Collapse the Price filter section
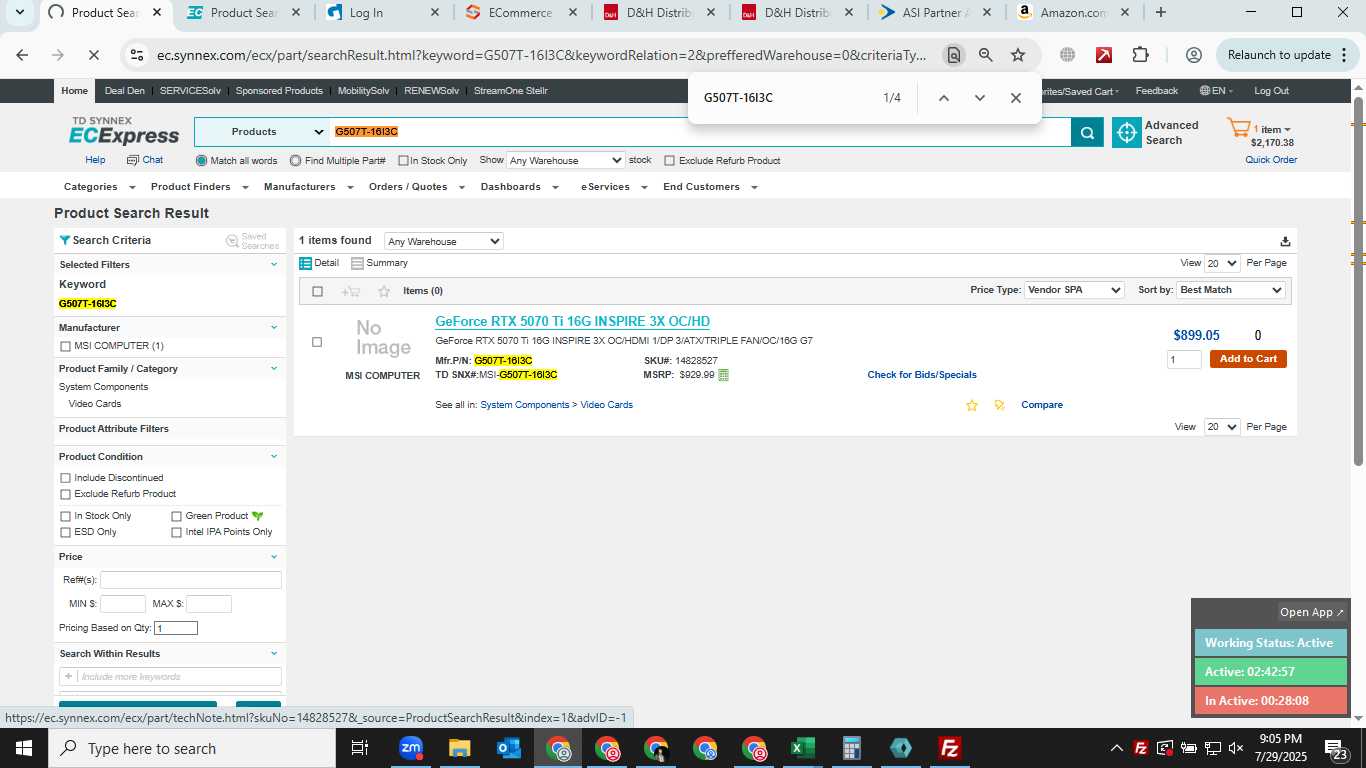Viewport: 1366px width, 768px height. pyautogui.click(x=274, y=556)
